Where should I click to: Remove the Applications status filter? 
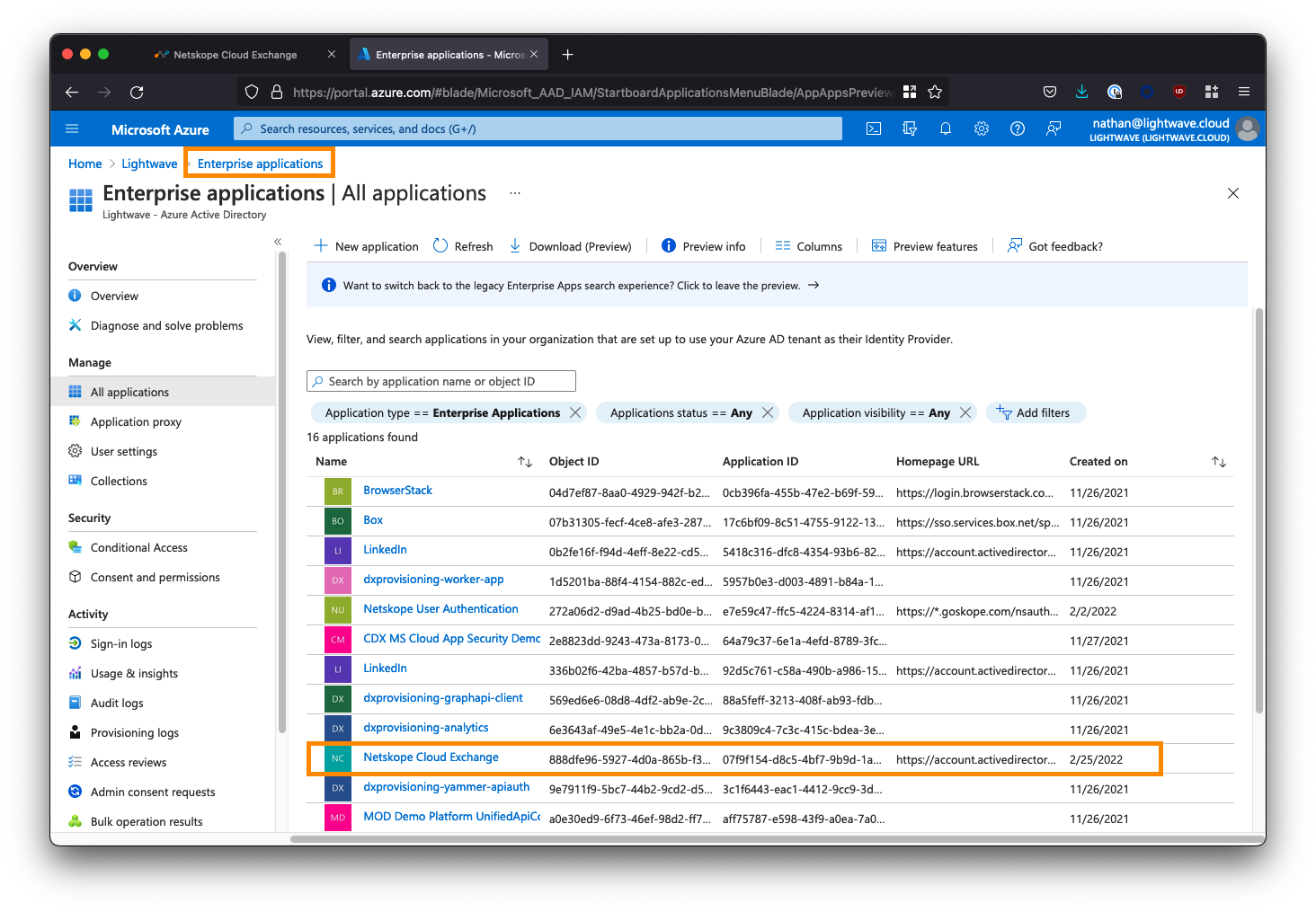click(x=768, y=412)
